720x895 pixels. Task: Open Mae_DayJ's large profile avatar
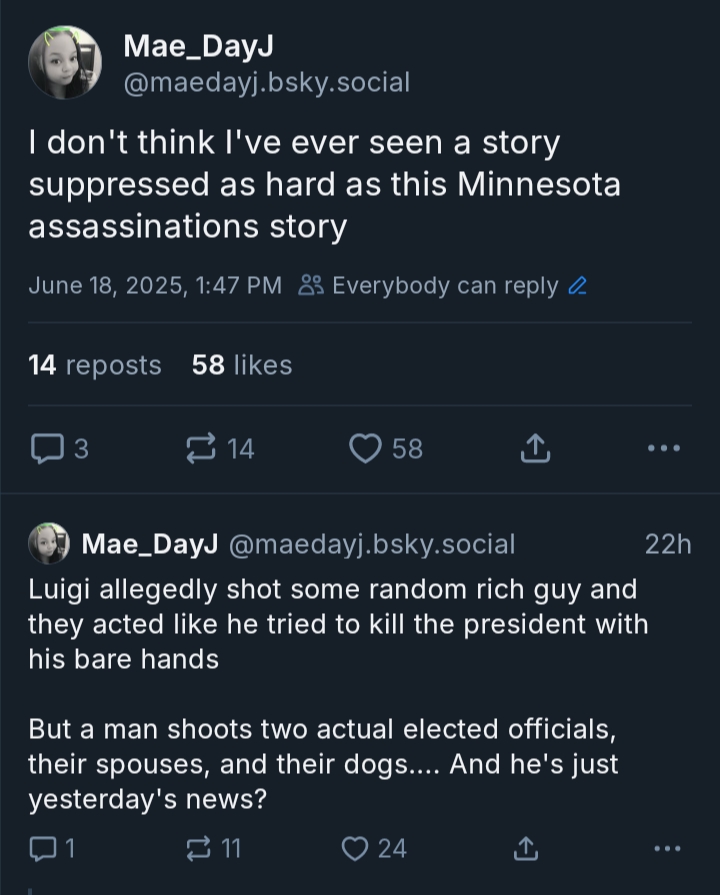pyautogui.click(x=64, y=63)
